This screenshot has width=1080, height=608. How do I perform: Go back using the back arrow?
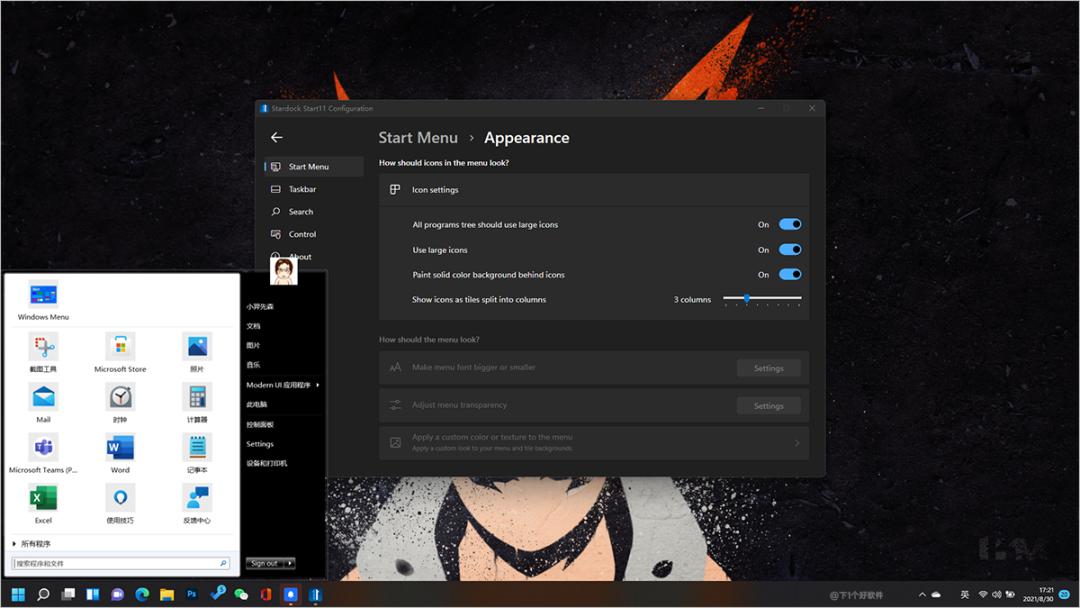[277, 138]
